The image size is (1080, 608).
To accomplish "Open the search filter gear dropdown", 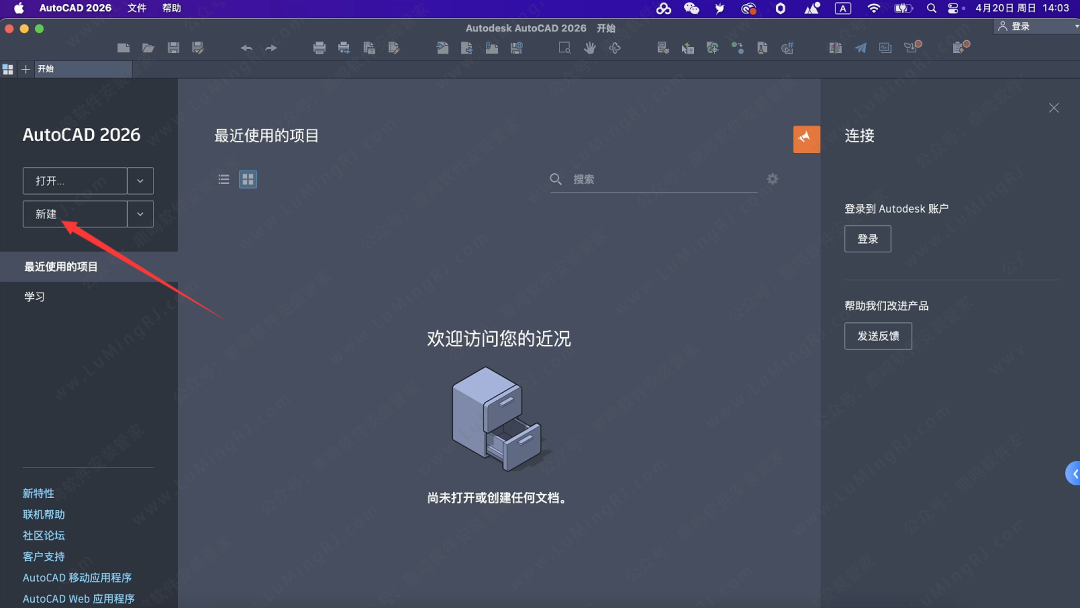I will click(772, 179).
